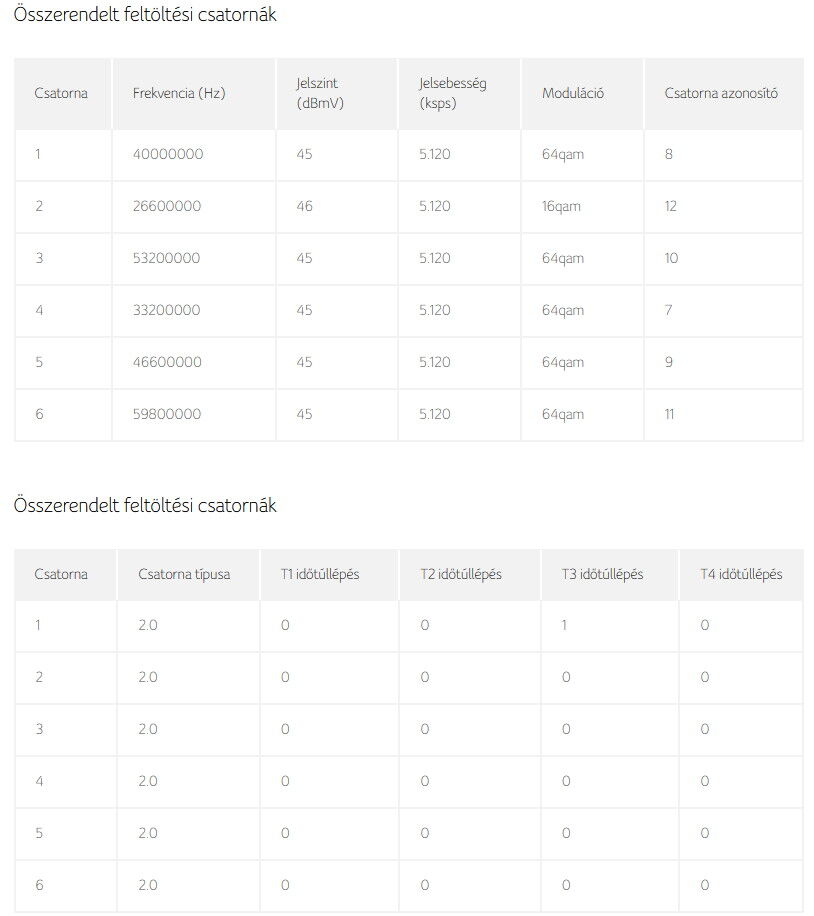Click the frequency value 40000000
The height and width of the screenshot is (916, 814).
(168, 154)
